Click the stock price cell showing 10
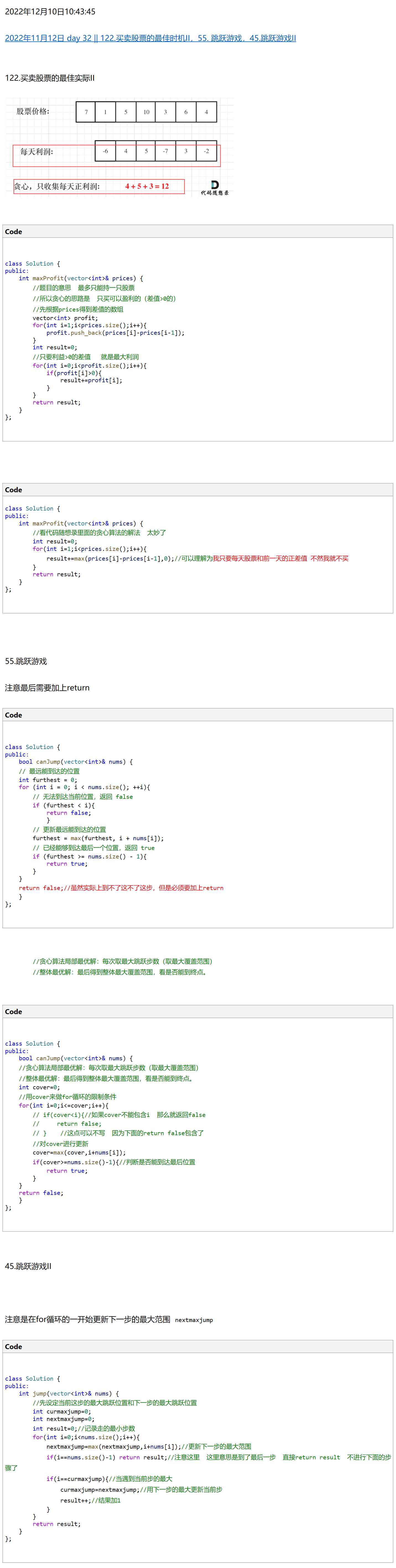Screen dimensions: 396x1568 click(x=146, y=112)
